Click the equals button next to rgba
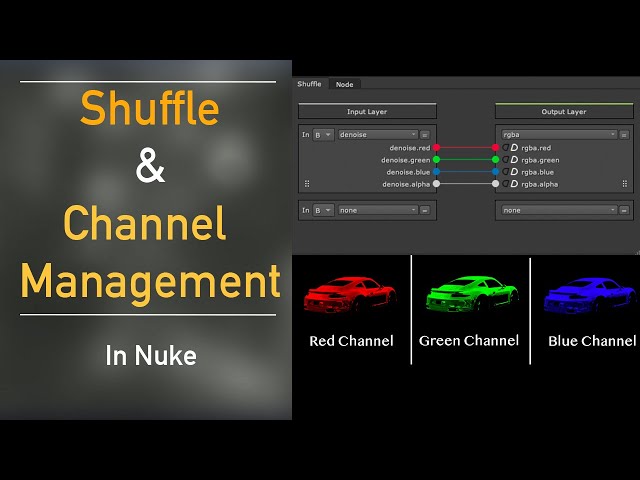This screenshot has width=640, height=480. [624, 135]
